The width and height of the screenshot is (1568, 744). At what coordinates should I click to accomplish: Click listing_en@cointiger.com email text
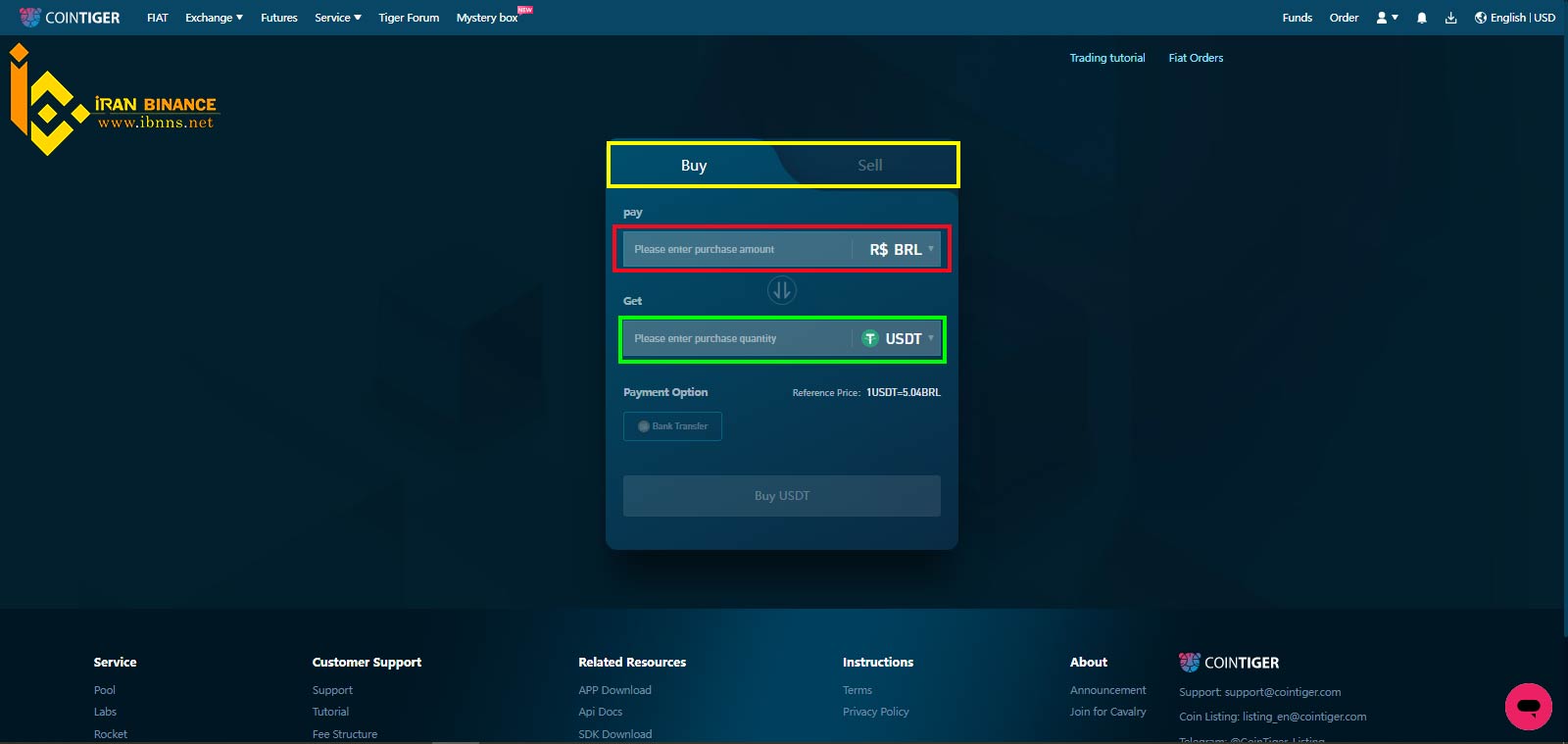pos(1304,717)
